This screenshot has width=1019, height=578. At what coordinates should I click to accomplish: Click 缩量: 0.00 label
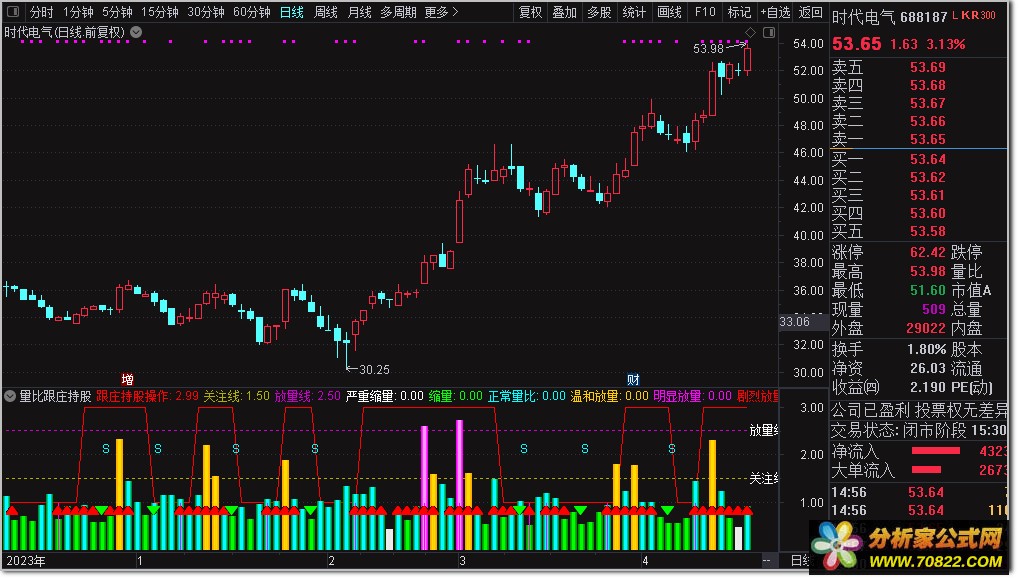[456, 395]
